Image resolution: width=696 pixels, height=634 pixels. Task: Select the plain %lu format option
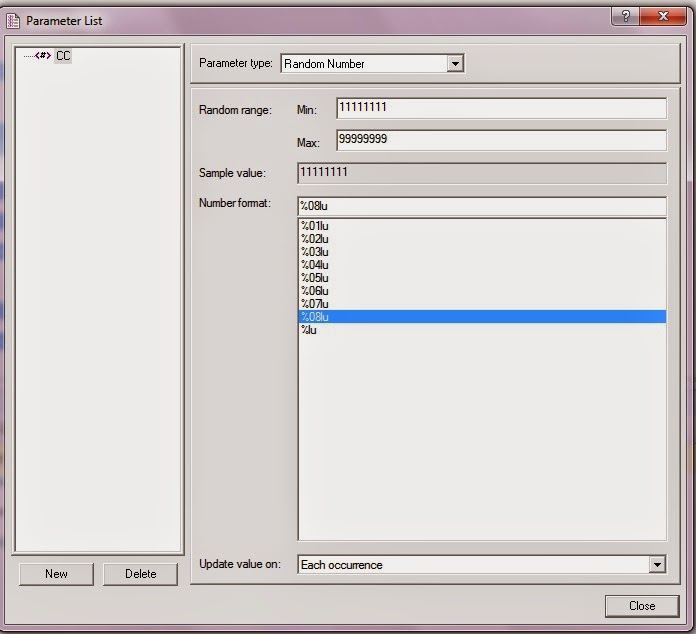[482, 330]
